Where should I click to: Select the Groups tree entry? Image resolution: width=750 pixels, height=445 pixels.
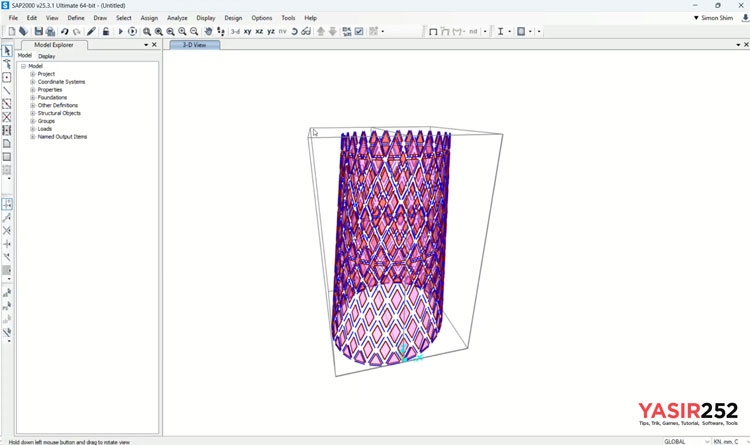pos(46,121)
